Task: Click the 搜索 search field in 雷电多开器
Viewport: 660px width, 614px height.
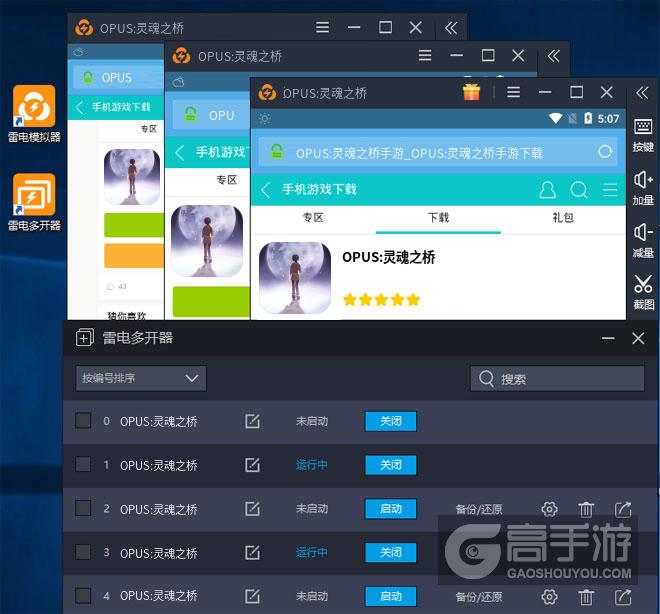Action: coord(557,379)
